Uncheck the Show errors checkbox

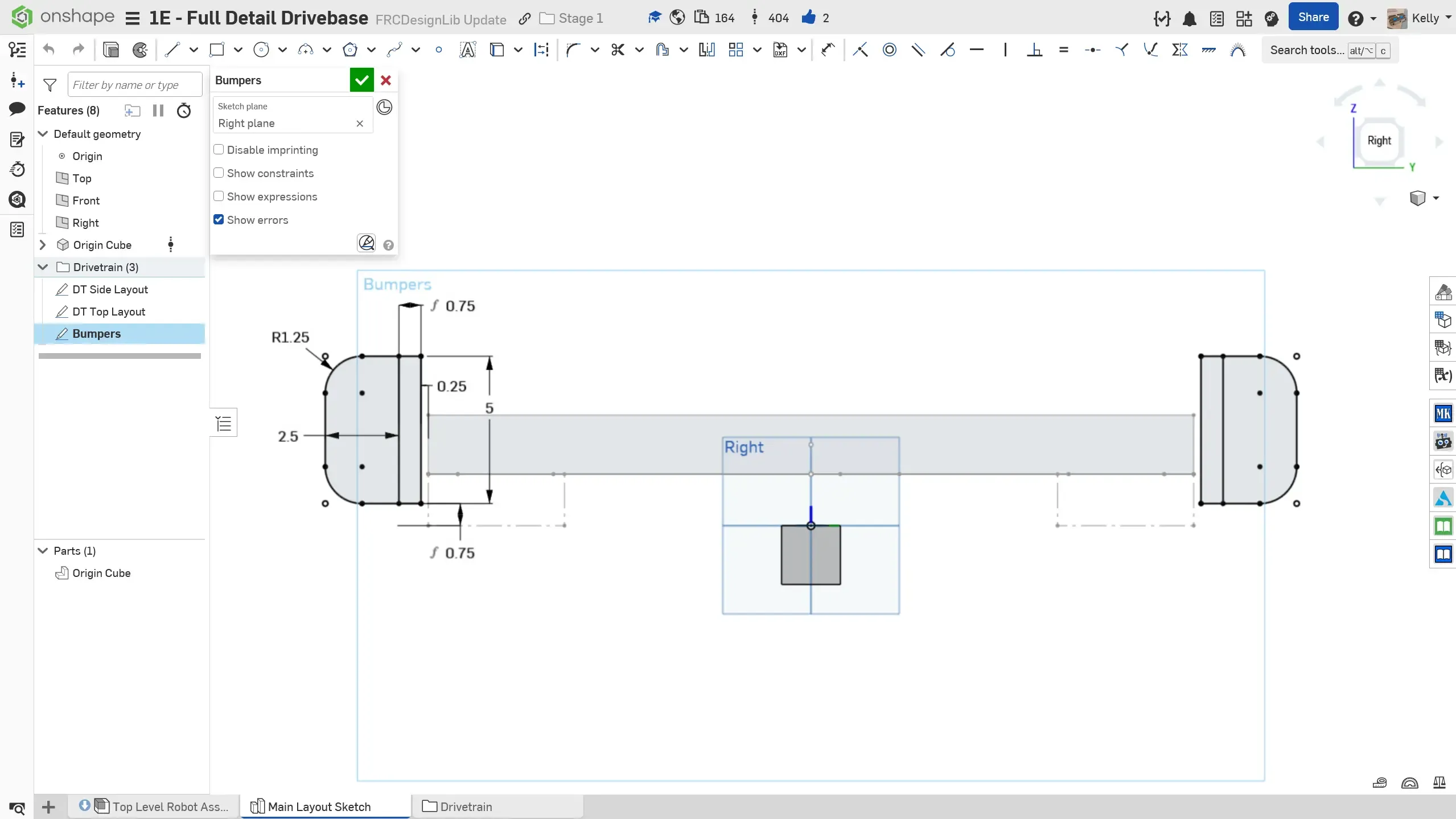(x=219, y=220)
